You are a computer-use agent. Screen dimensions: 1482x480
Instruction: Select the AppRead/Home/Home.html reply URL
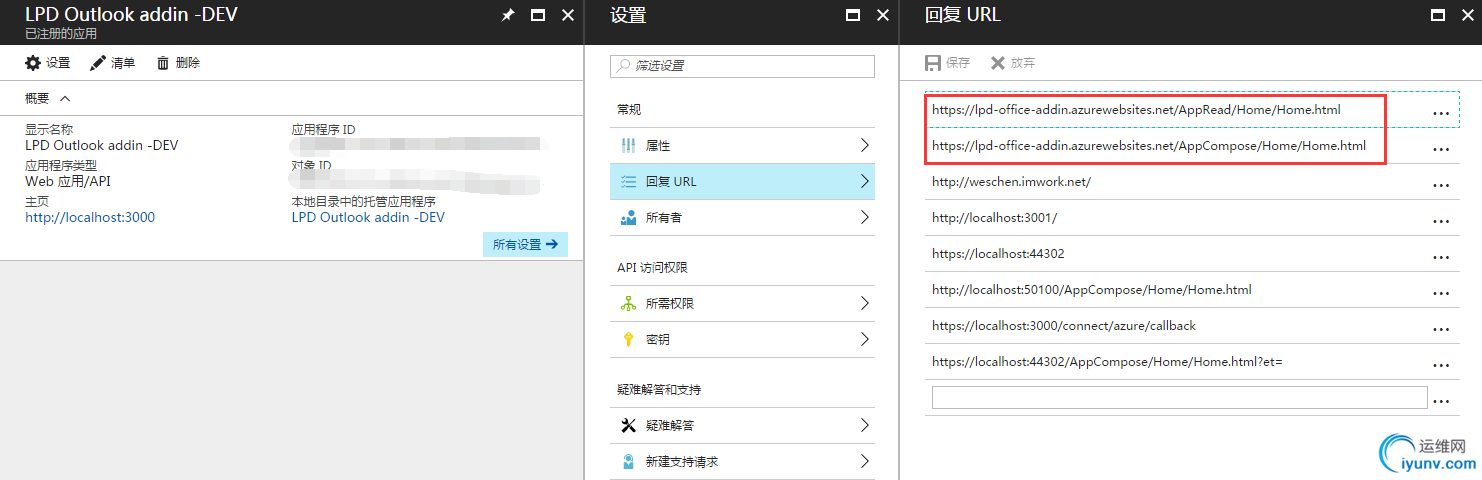[1136, 110]
